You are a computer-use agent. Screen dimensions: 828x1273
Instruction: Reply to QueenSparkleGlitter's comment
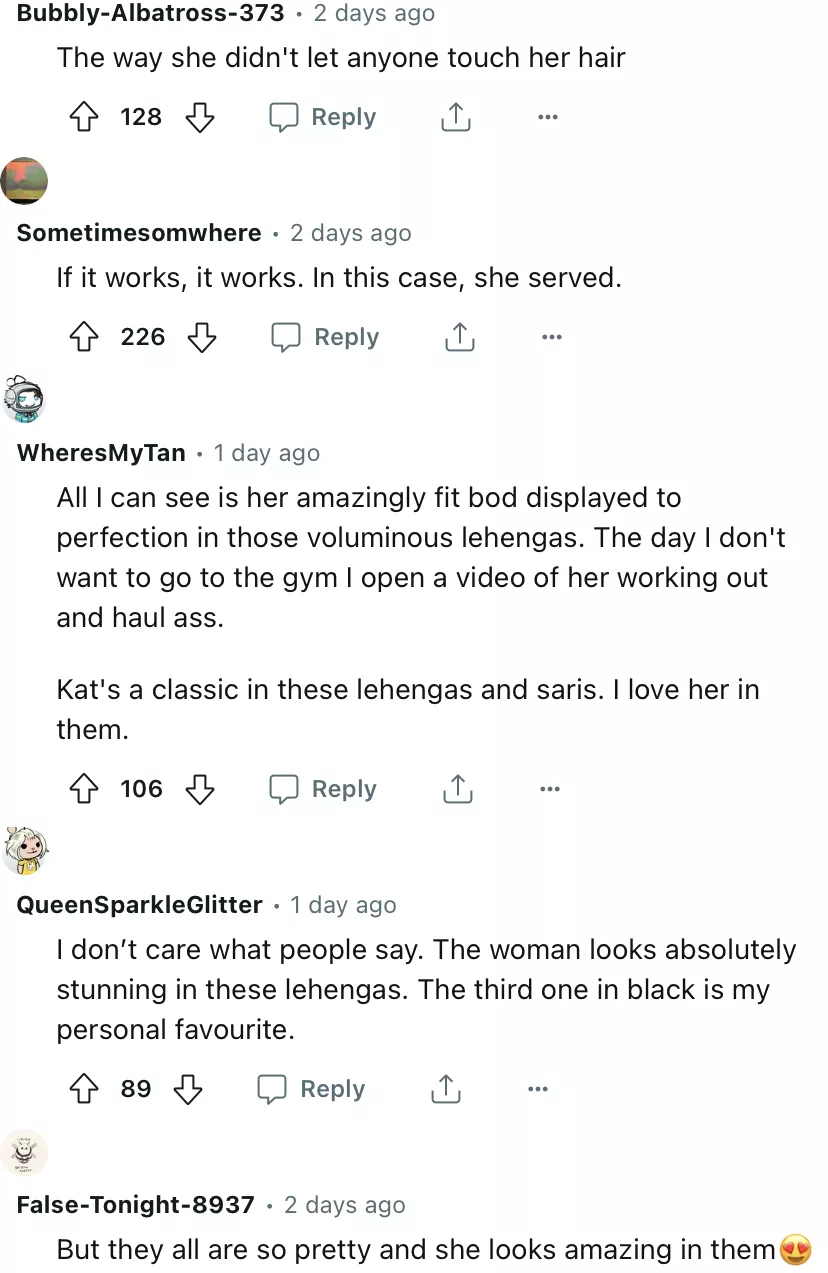click(312, 1089)
